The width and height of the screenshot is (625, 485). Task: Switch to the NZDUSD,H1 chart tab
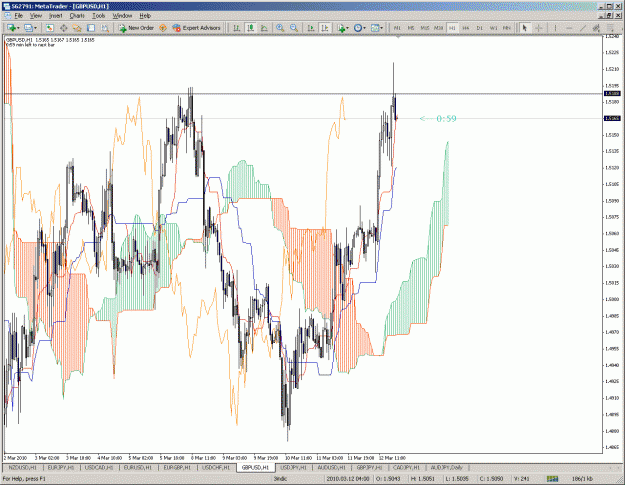point(22,467)
